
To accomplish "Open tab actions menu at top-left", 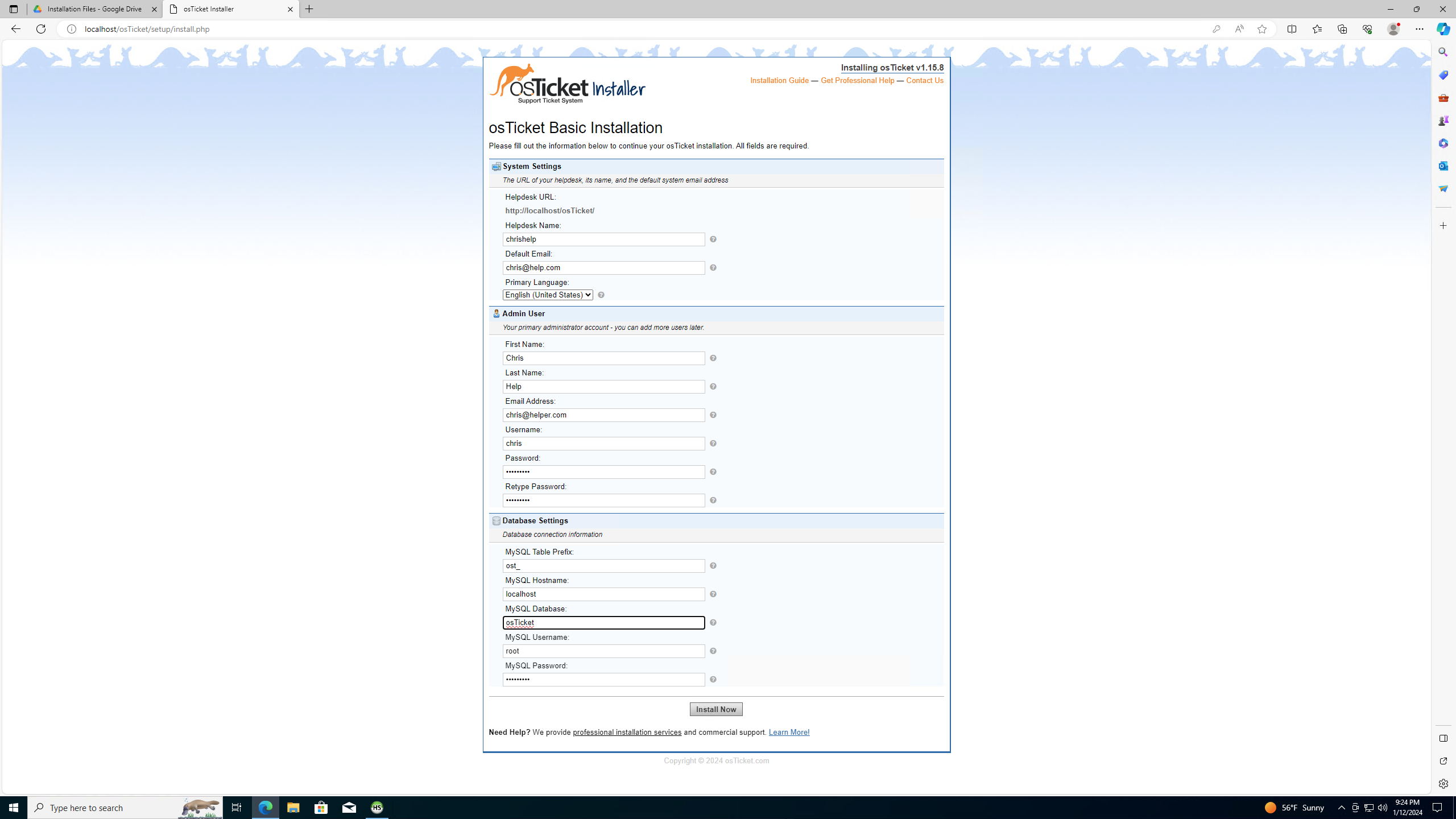I will pos(14,9).
